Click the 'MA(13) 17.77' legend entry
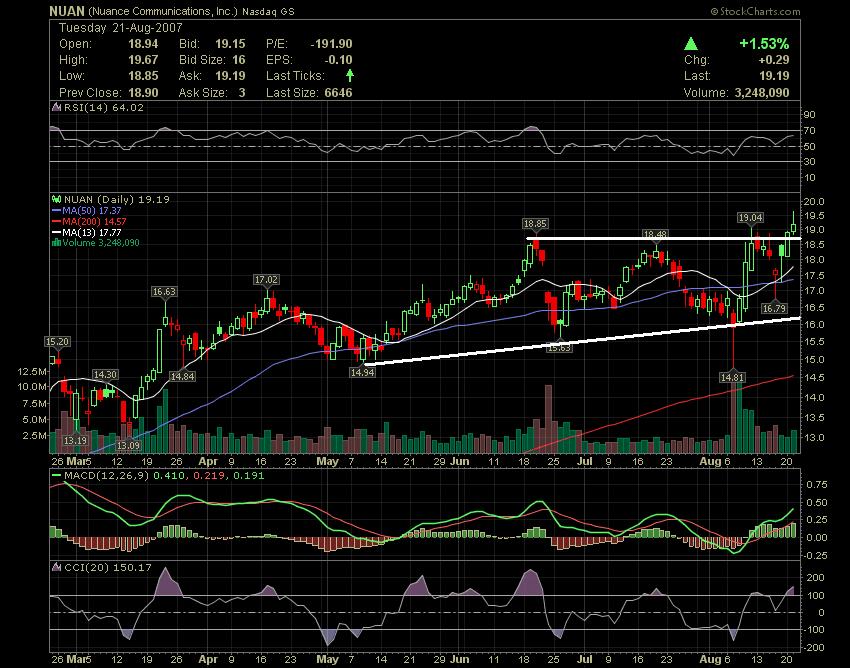 [92, 232]
